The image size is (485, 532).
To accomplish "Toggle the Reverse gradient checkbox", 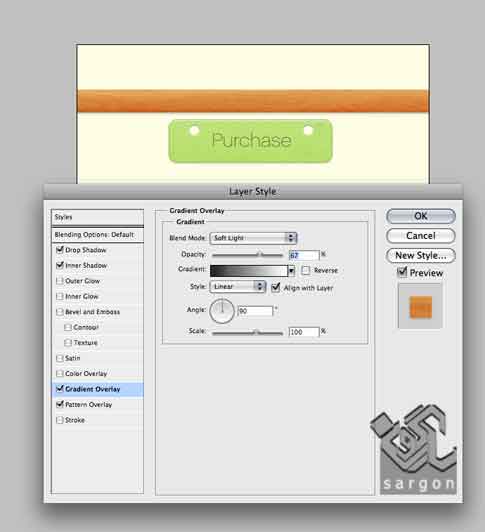I will coord(306,270).
